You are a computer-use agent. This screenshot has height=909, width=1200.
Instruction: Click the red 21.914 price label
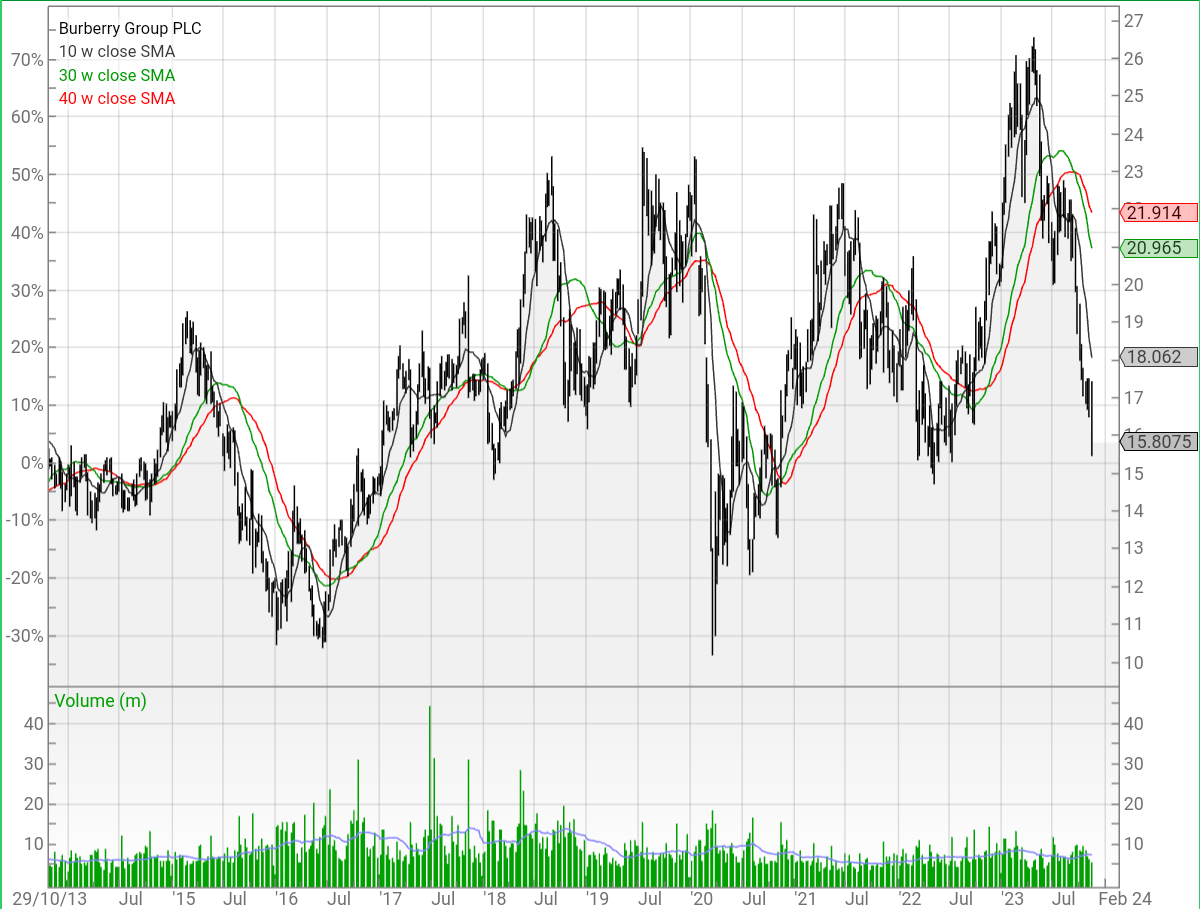pos(1154,212)
